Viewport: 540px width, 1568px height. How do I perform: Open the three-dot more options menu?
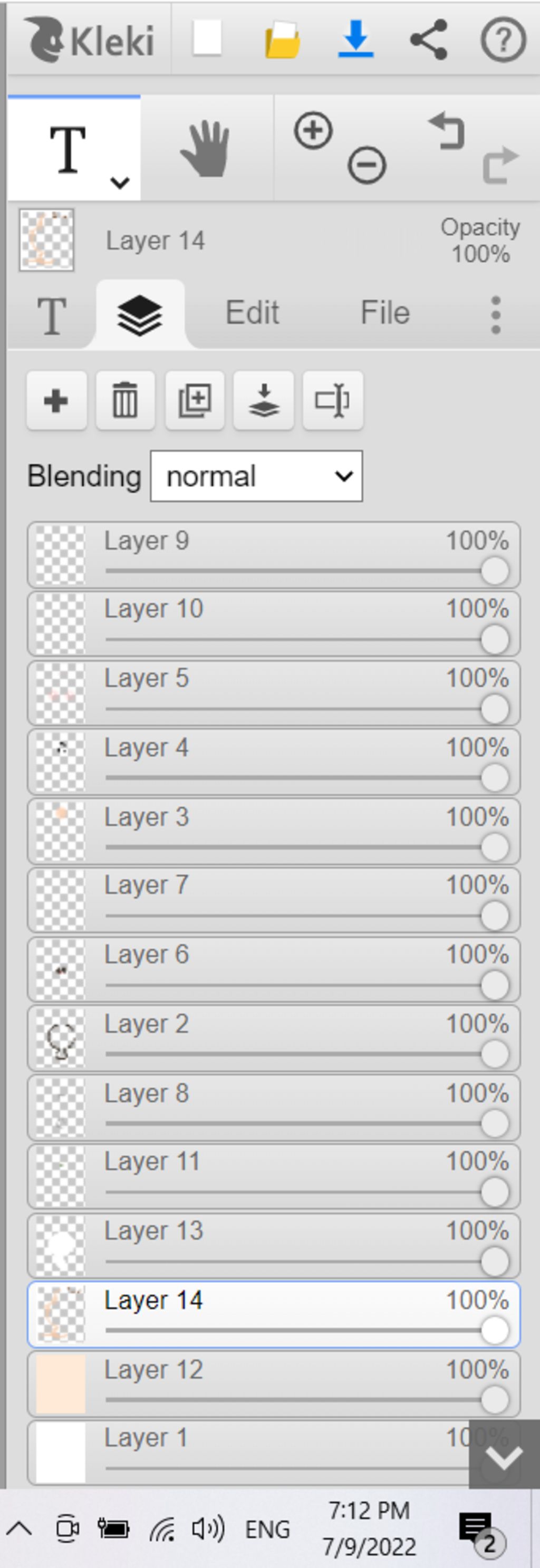pos(496,315)
